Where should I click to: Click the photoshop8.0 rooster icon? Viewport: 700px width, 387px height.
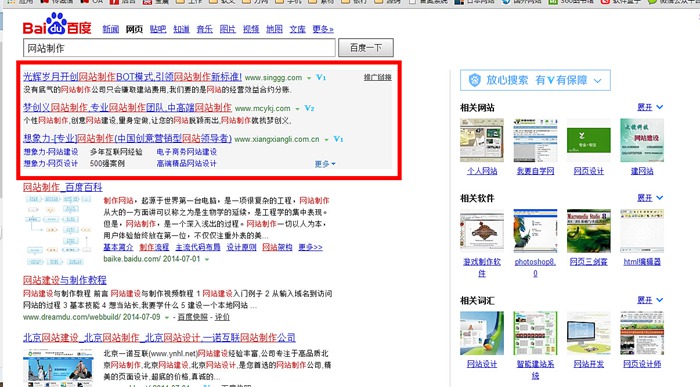click(535, 231)
